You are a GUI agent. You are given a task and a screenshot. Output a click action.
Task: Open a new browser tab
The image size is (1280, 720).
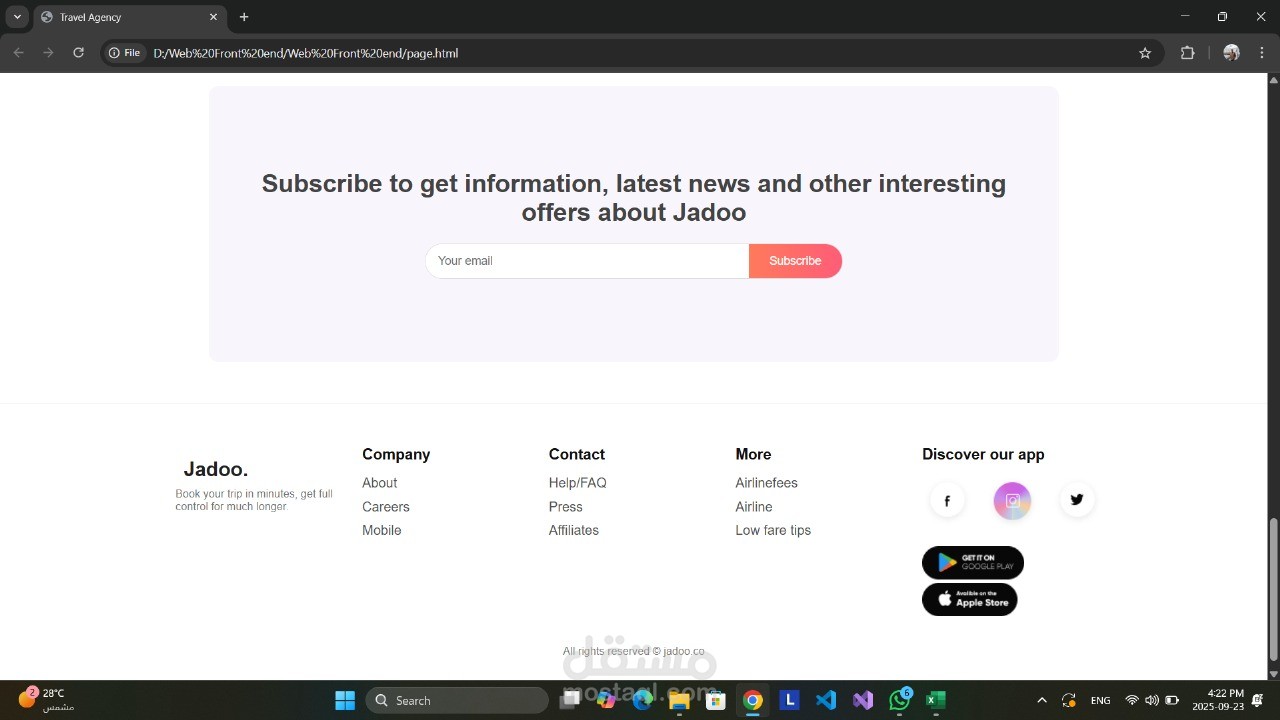(x=244, y=17)
